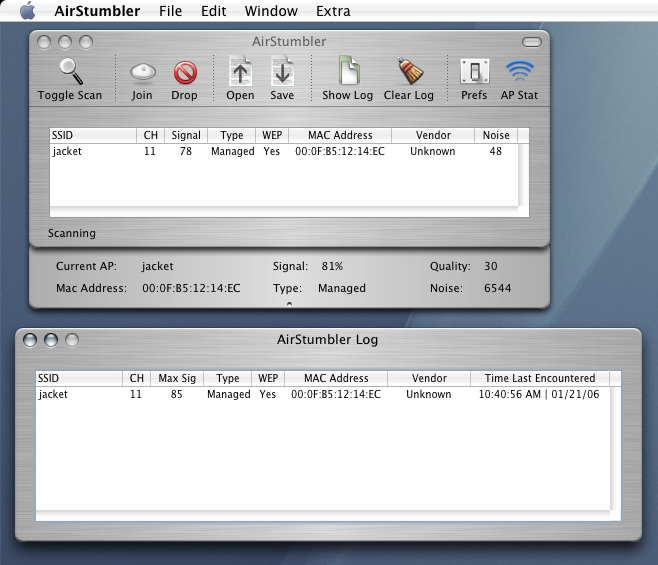The image size is (658, 565).
Task: Sort log by Time Last Encountered
Action: point(539,378)
